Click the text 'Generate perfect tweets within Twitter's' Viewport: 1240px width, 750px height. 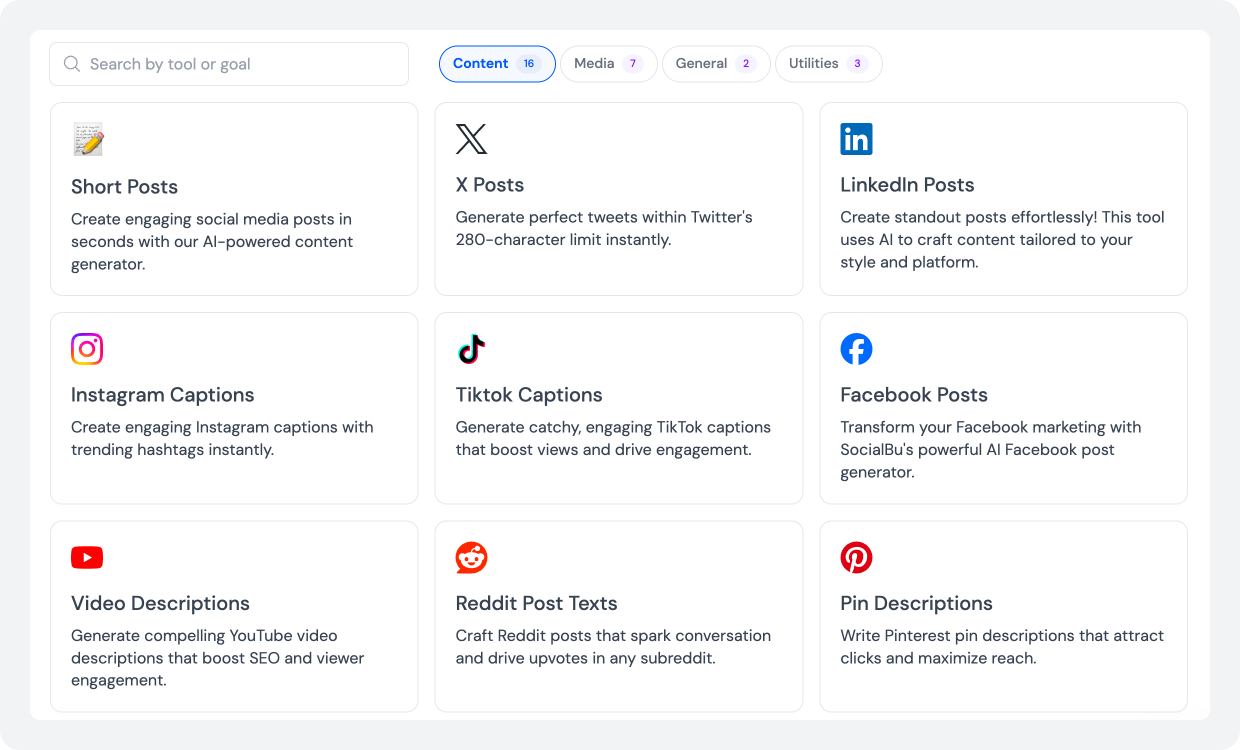tap(604, 217)
